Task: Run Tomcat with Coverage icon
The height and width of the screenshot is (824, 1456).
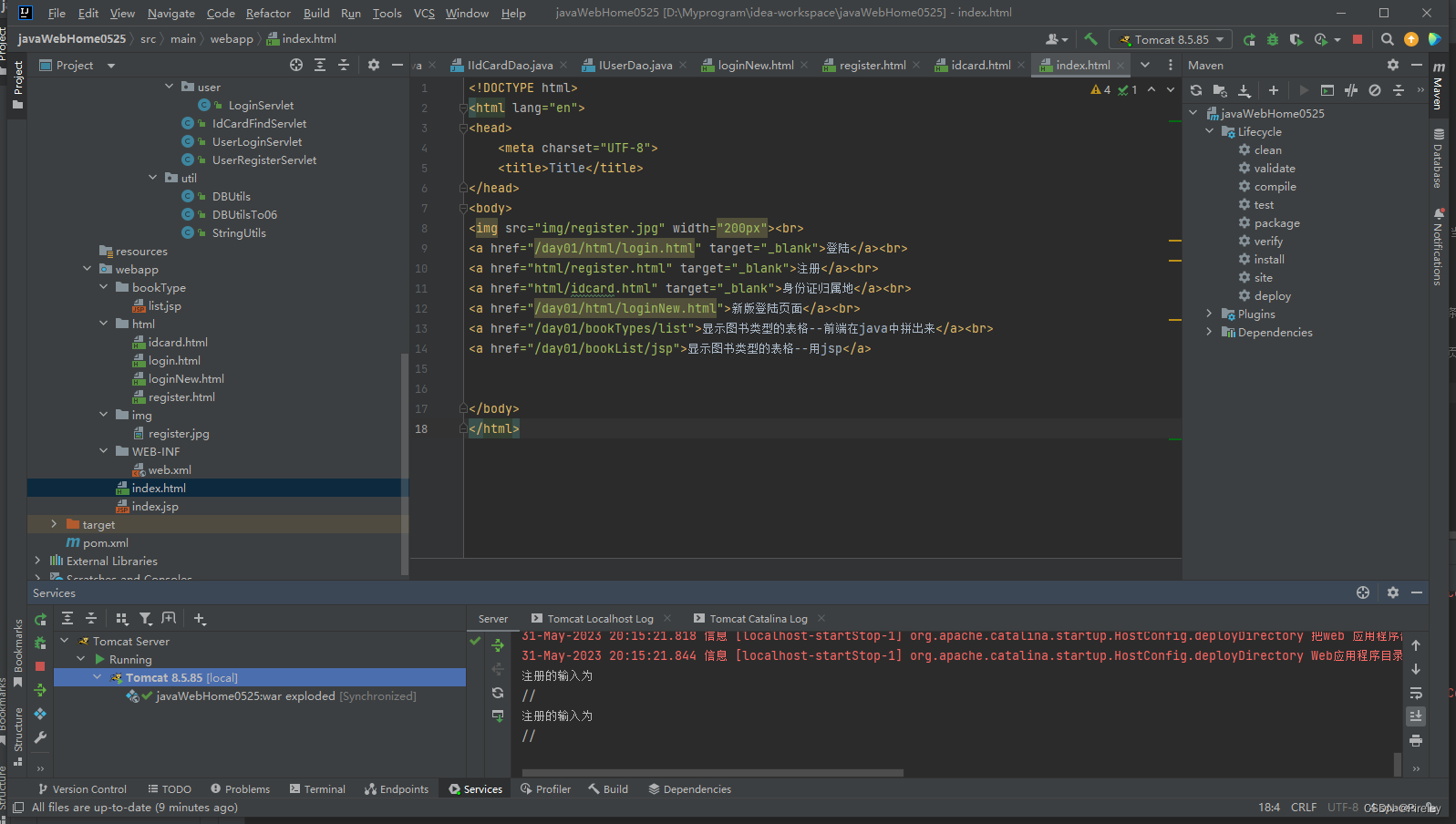Action: point(1296,39)
